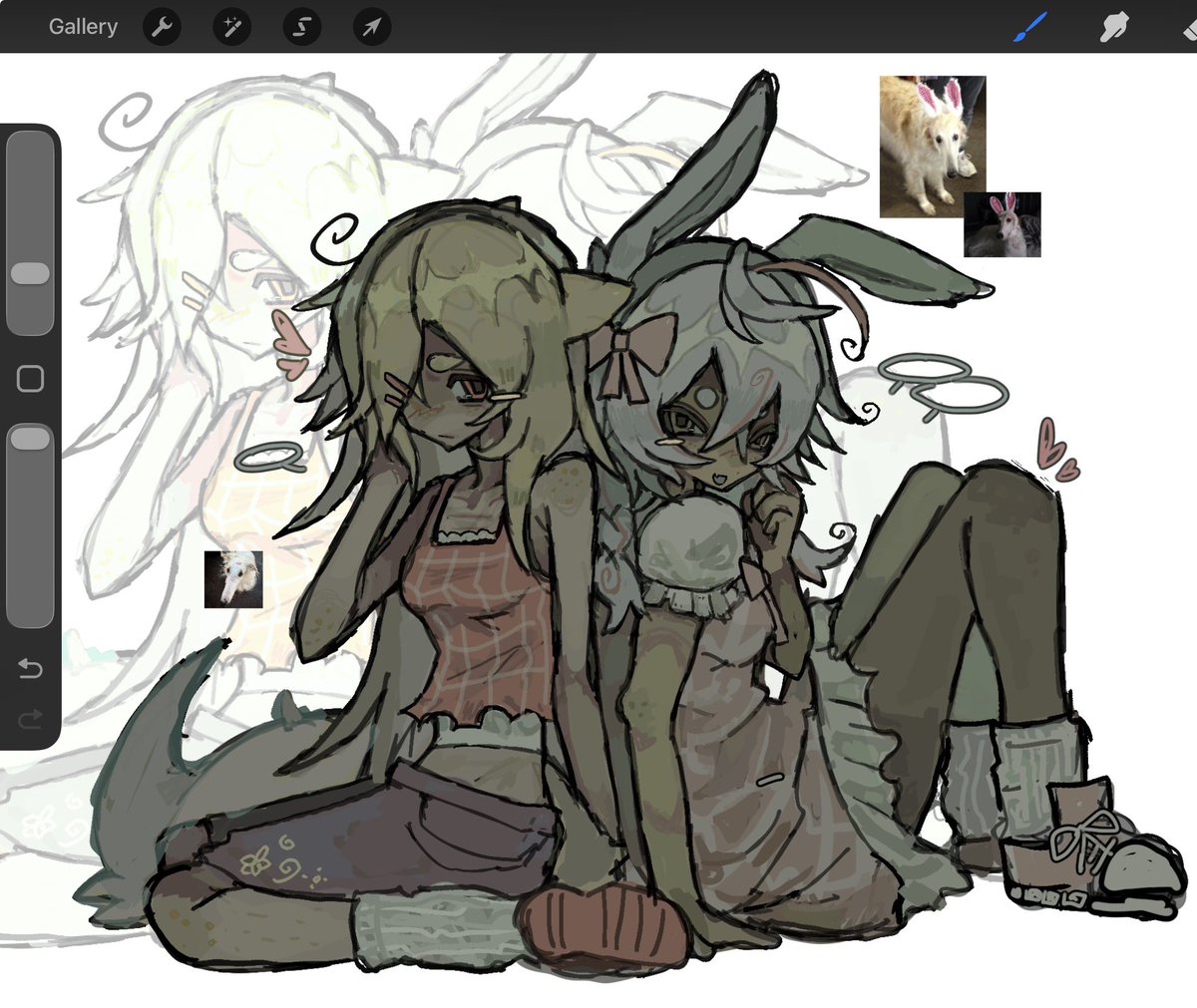This screenshot has width=1197, height=1008.
Task: Adjust the brush size slider
Action: point(30,234)
